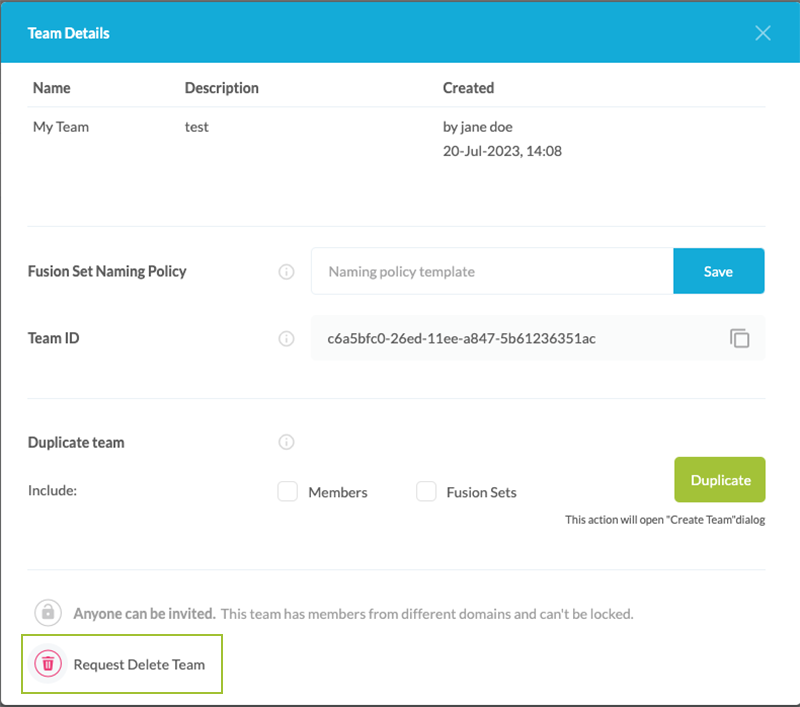Select the My Team name cell
The width and height of the screenshot is (800, 707).
point(61,127)
